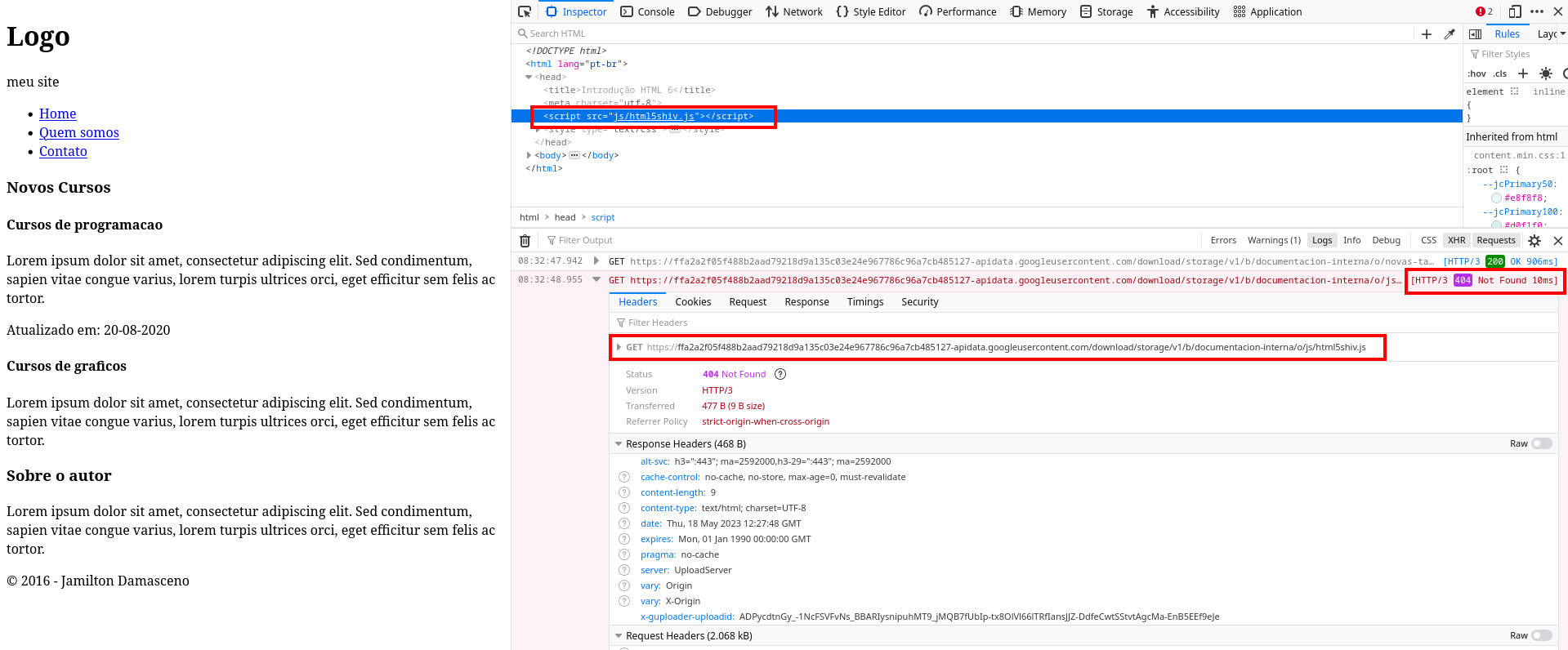The height and width of the screenshot is (650, 1568).
Task: Switch to the Debugger tab
Action: [x=720, y=11]
